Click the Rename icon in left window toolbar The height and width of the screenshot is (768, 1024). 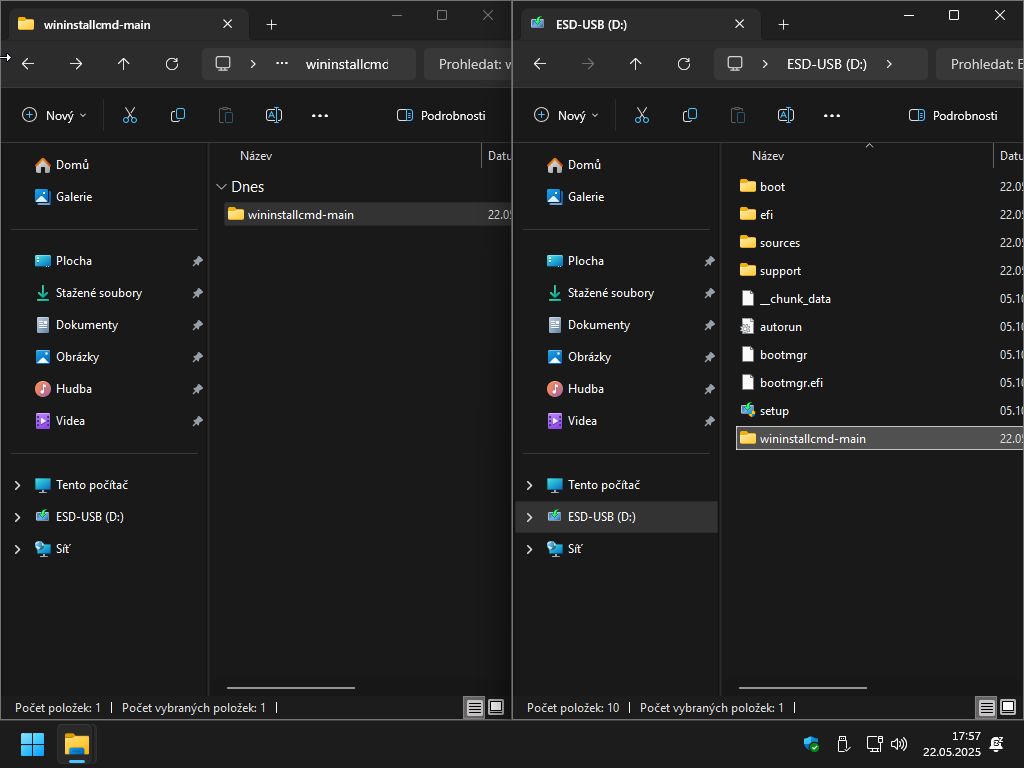pyautogui.click(x=274, y=116)
